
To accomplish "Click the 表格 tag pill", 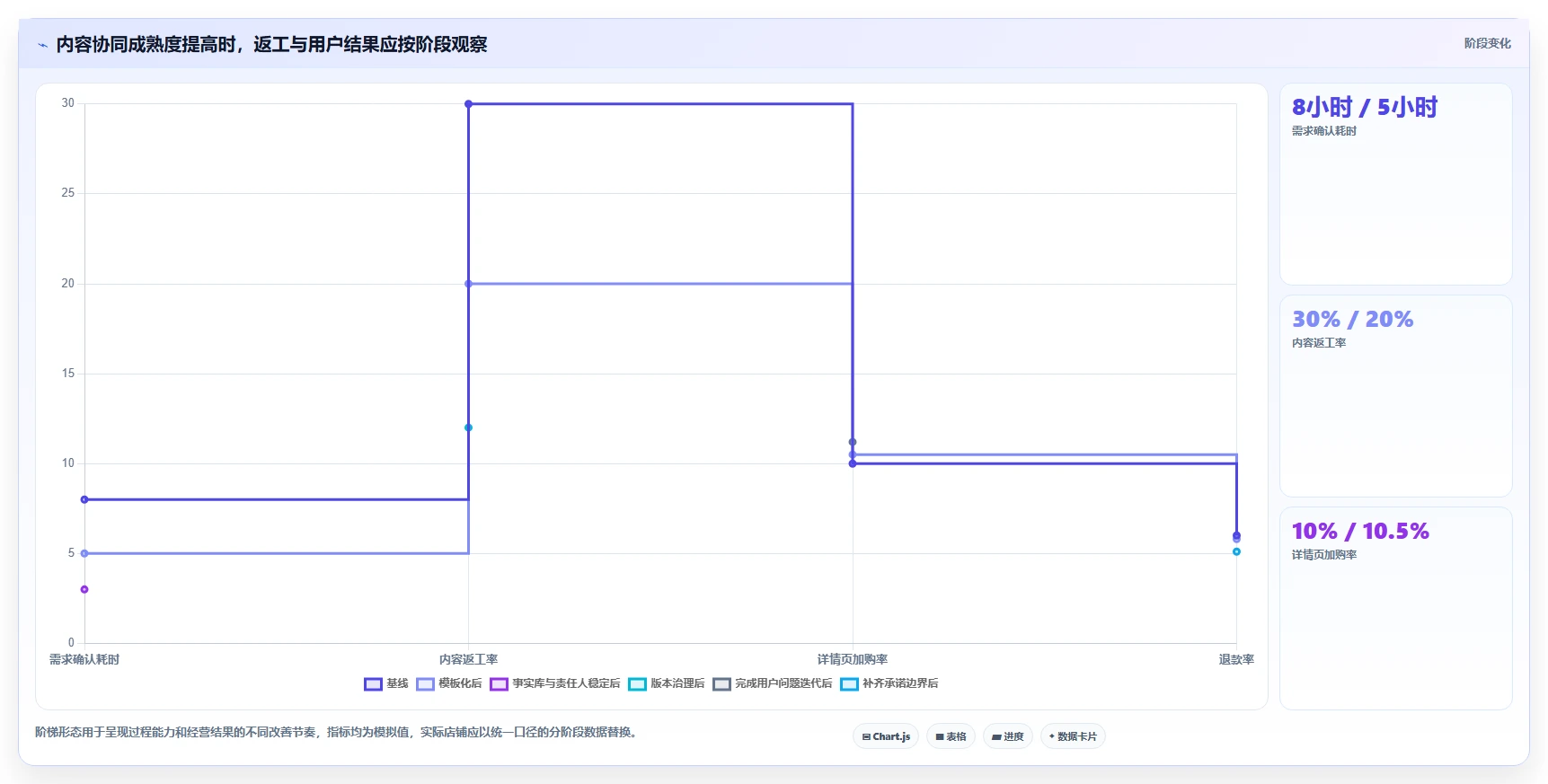I will click(951, 736).
